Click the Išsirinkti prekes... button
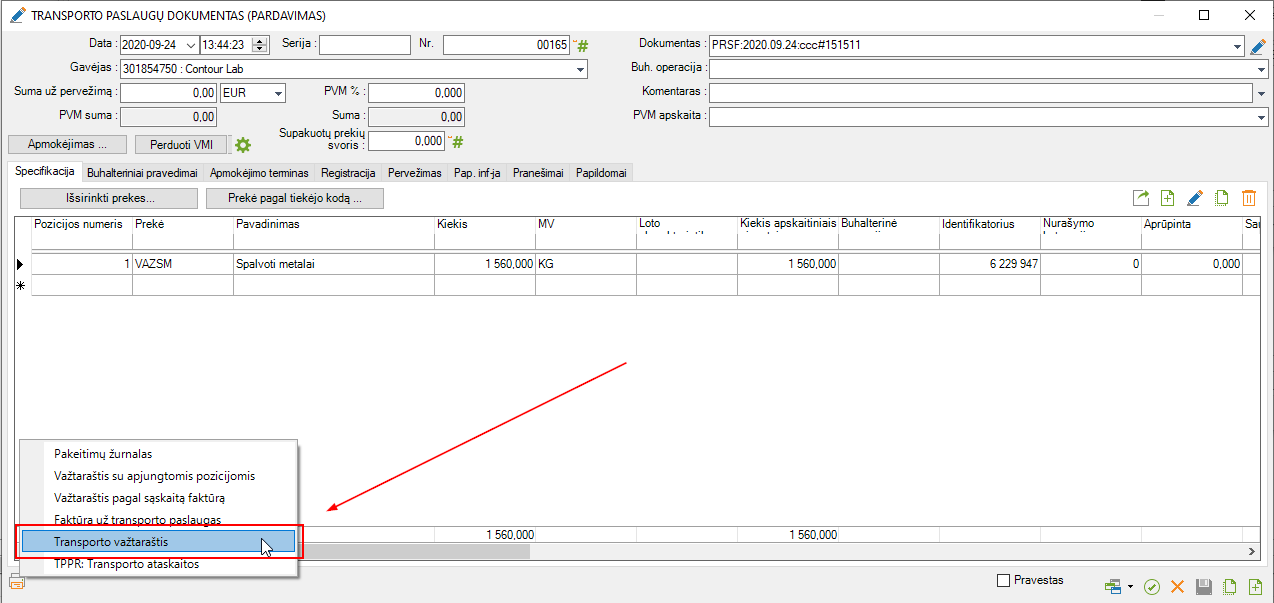The width and height of the screenshot is (1274, 603). click(x=109, y=198)
